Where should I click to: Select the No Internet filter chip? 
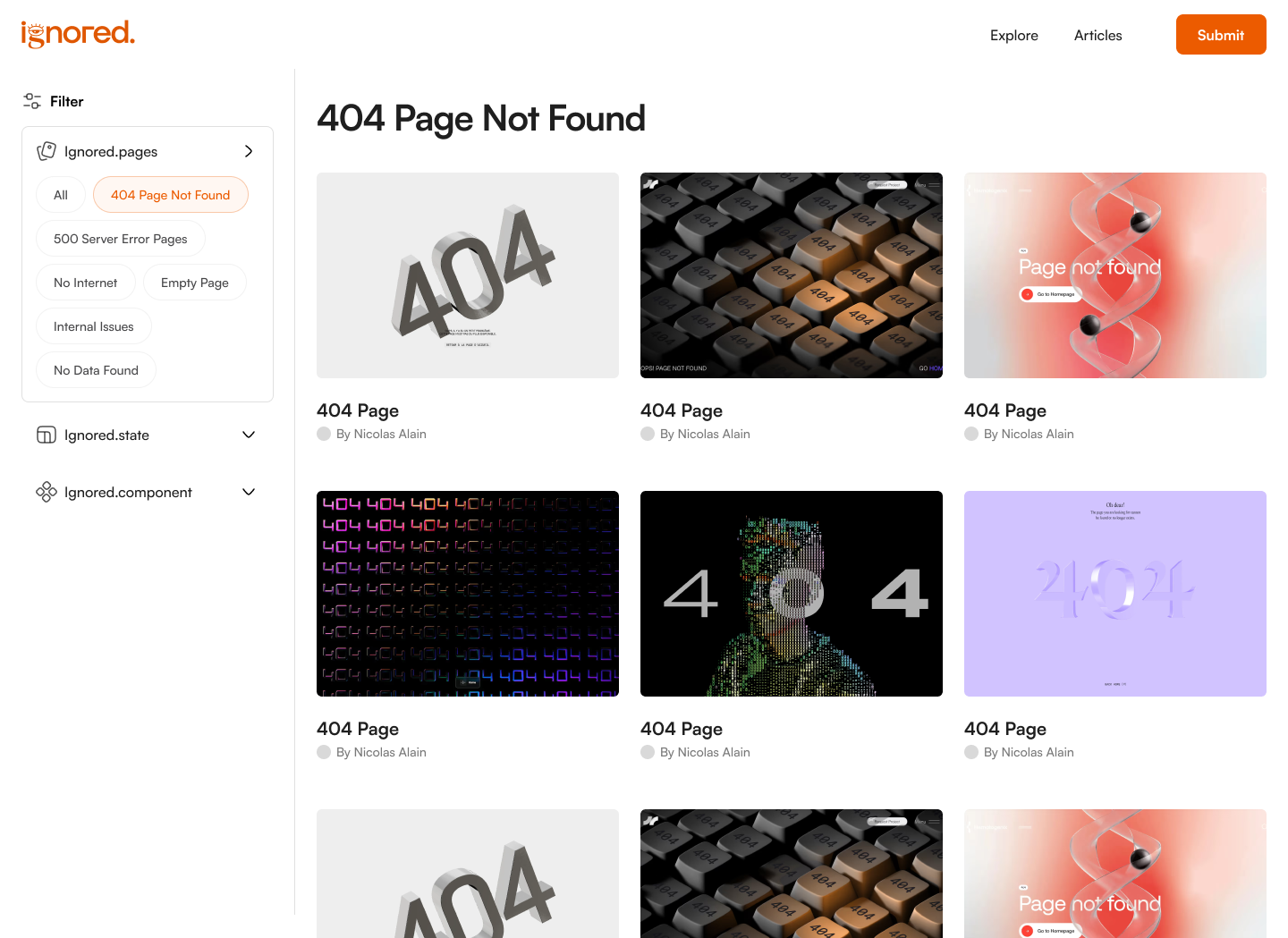[x=86, y=283]
